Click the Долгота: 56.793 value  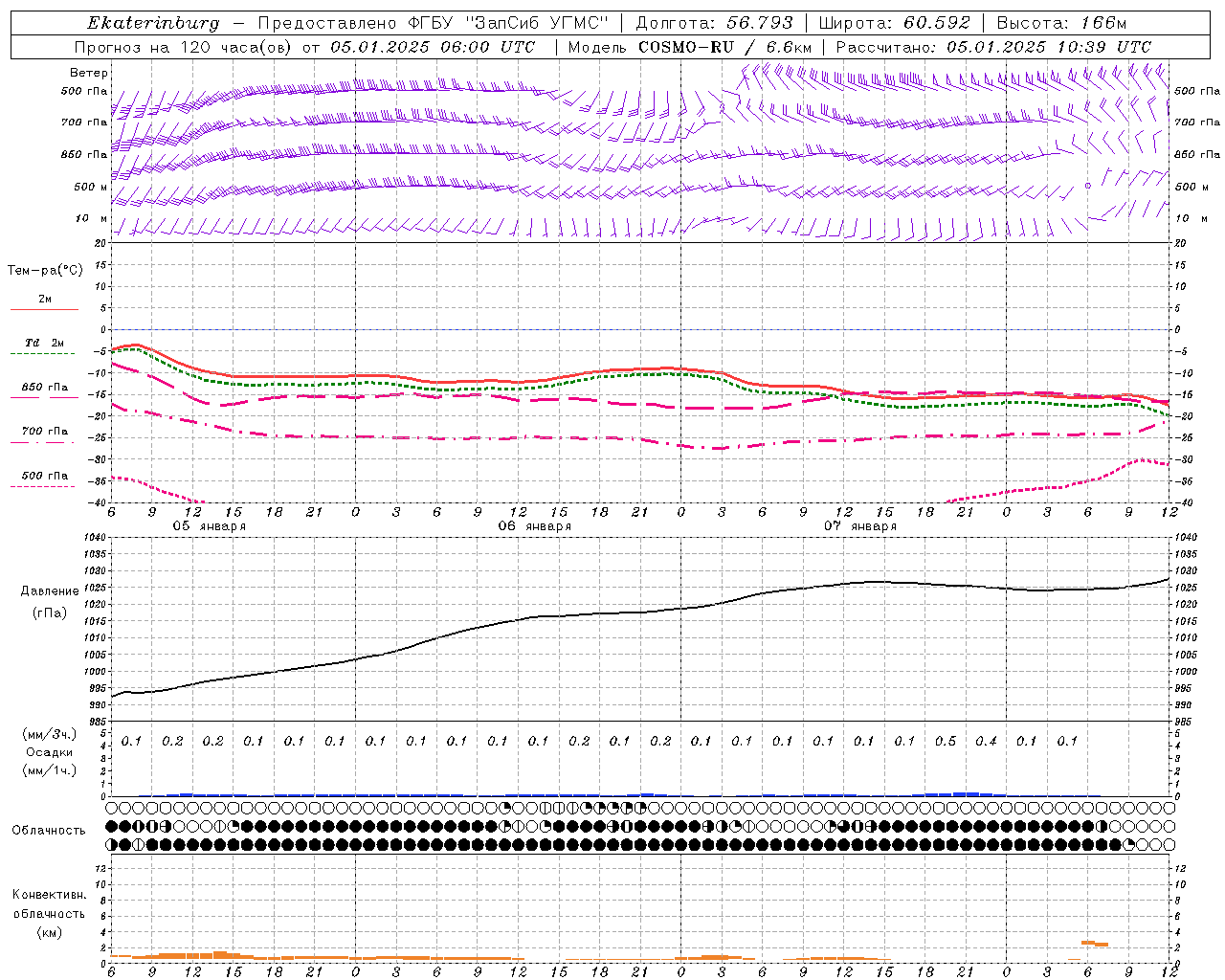point(714,23)
